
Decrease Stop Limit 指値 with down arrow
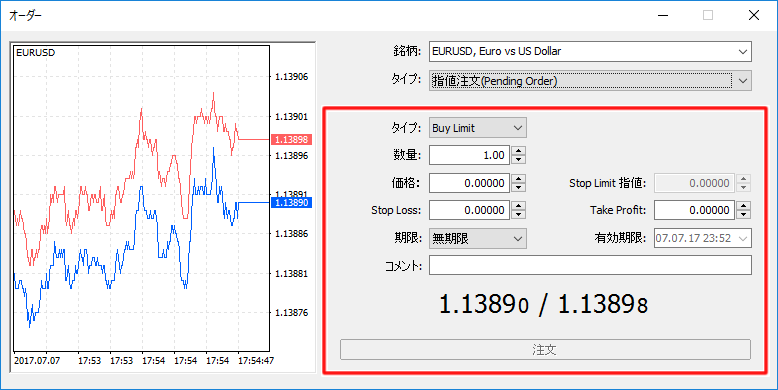coord(743,188)
